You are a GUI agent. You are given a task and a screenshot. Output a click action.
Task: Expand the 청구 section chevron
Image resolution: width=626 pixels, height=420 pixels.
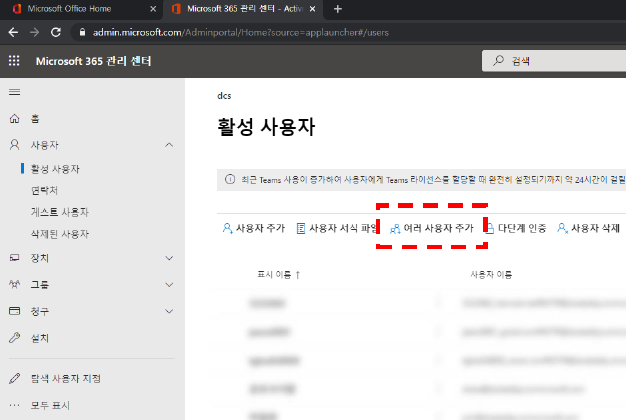[169, 311]
